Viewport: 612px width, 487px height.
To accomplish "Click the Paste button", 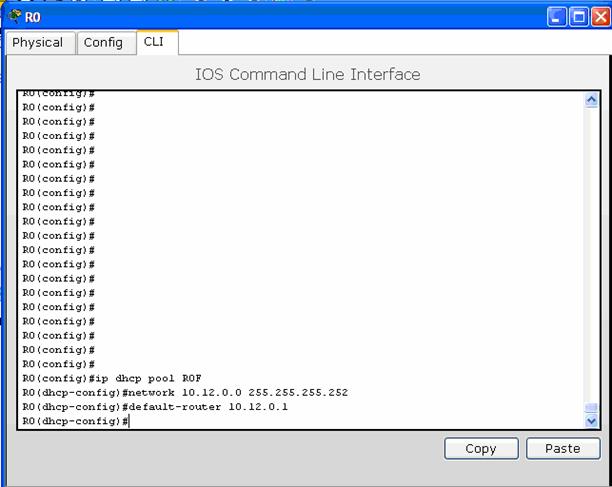I will 562,449.
